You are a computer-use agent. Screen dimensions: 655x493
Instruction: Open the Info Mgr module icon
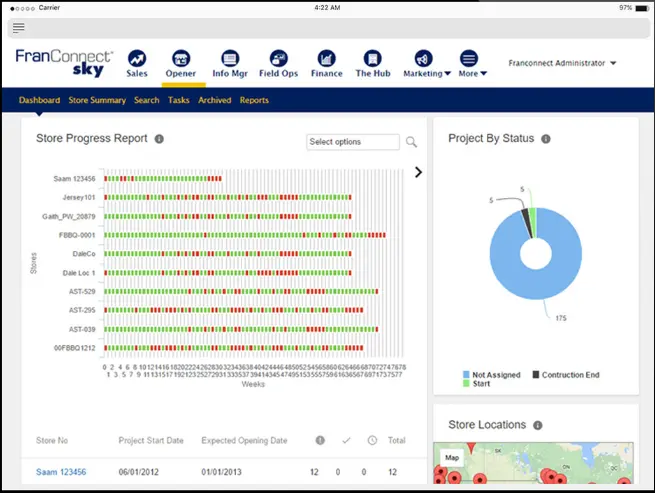[x=229, y=59]
